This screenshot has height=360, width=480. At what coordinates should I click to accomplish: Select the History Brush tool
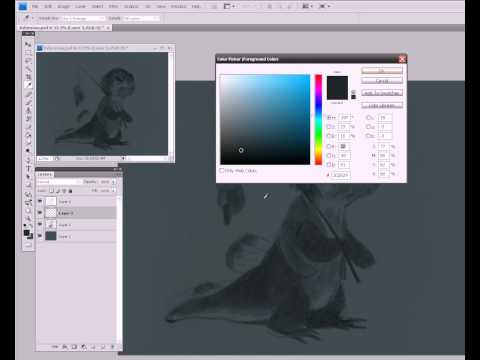[x=28, y=119]
